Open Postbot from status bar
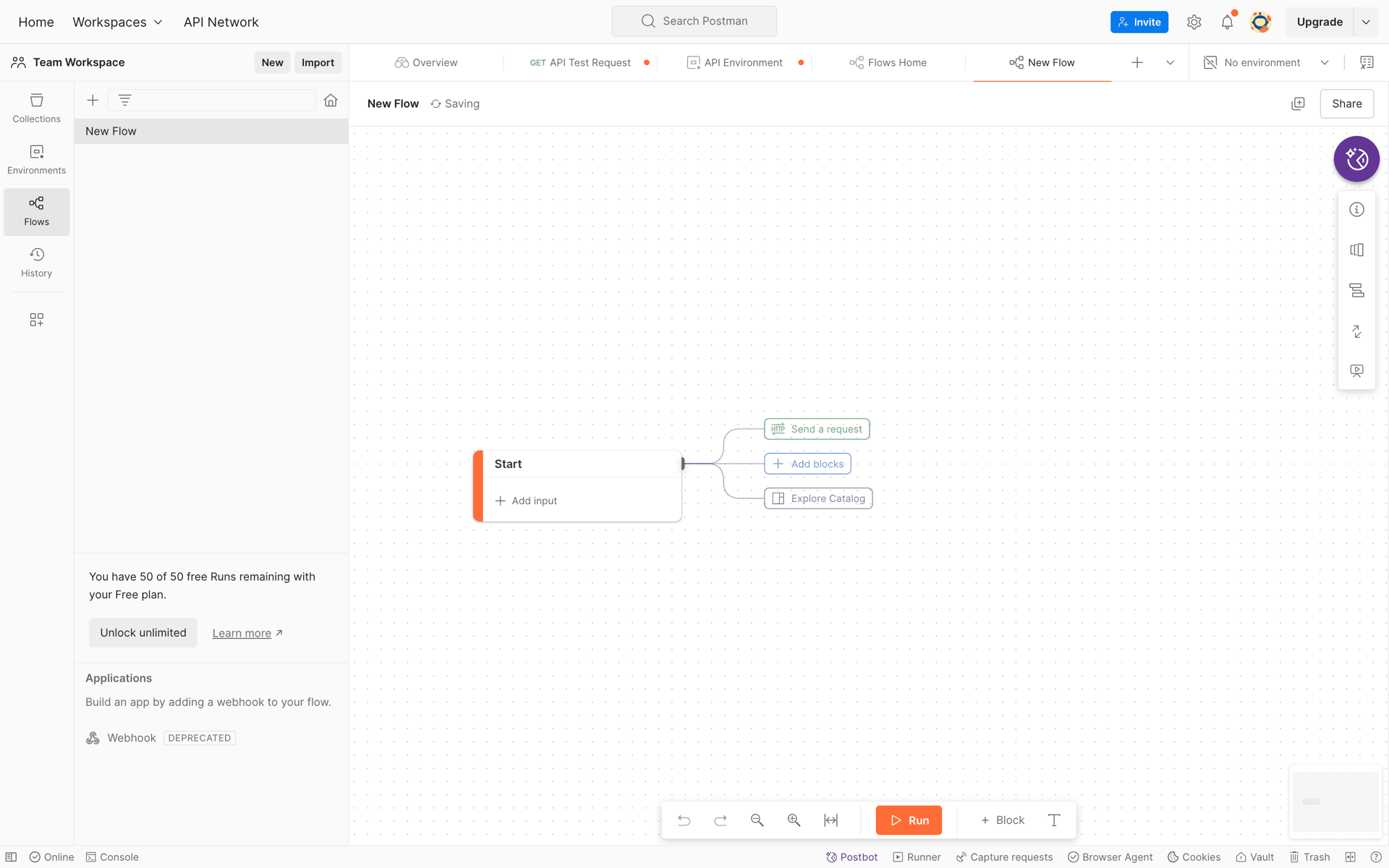Screen dimensions: 1389x868 [851, 857]
